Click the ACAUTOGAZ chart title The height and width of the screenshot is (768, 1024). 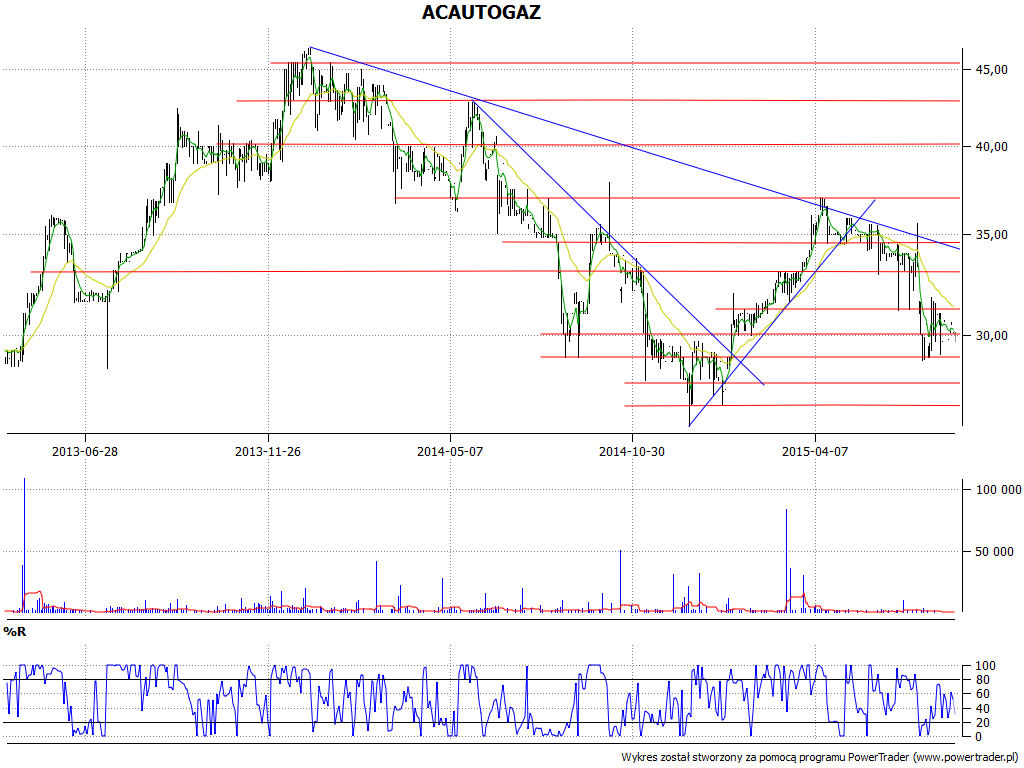pos(481,12)
